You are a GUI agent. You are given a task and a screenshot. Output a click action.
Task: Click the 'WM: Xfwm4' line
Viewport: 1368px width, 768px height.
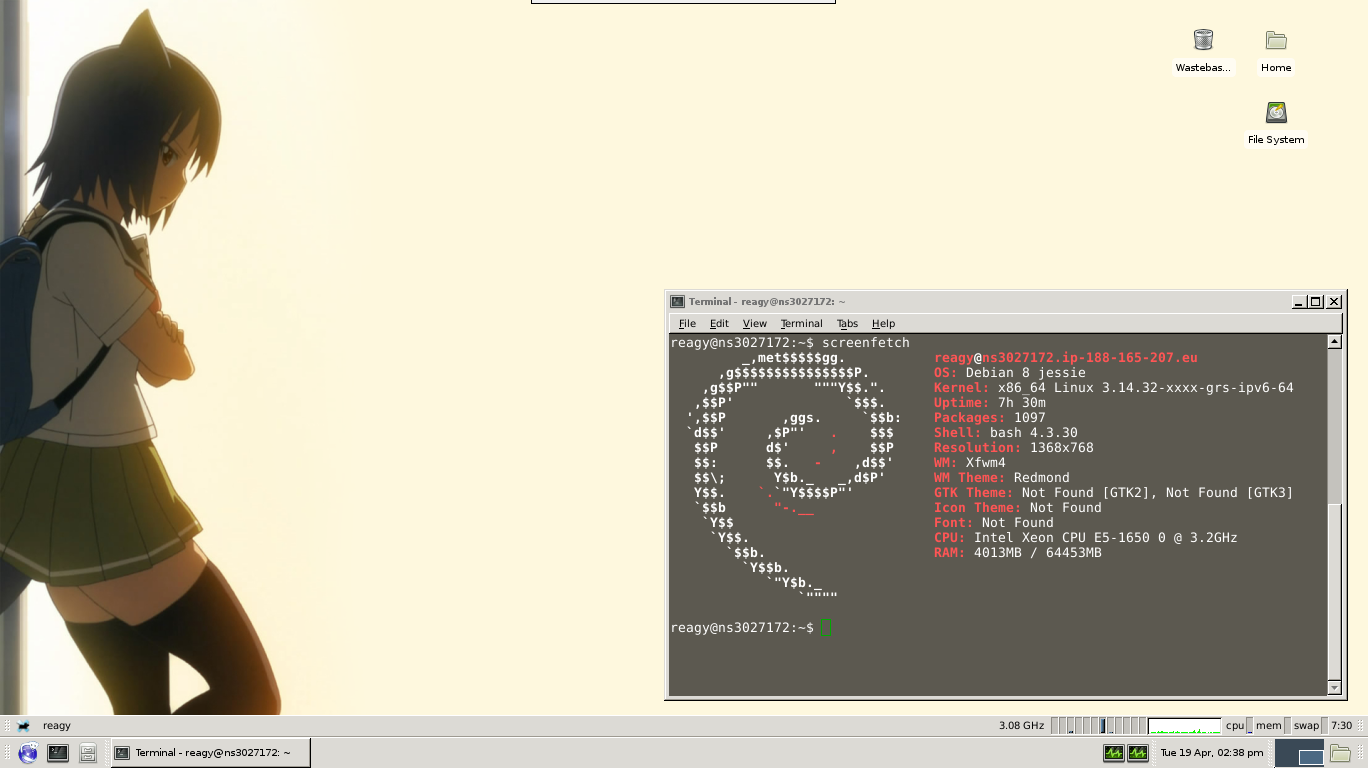970,462
